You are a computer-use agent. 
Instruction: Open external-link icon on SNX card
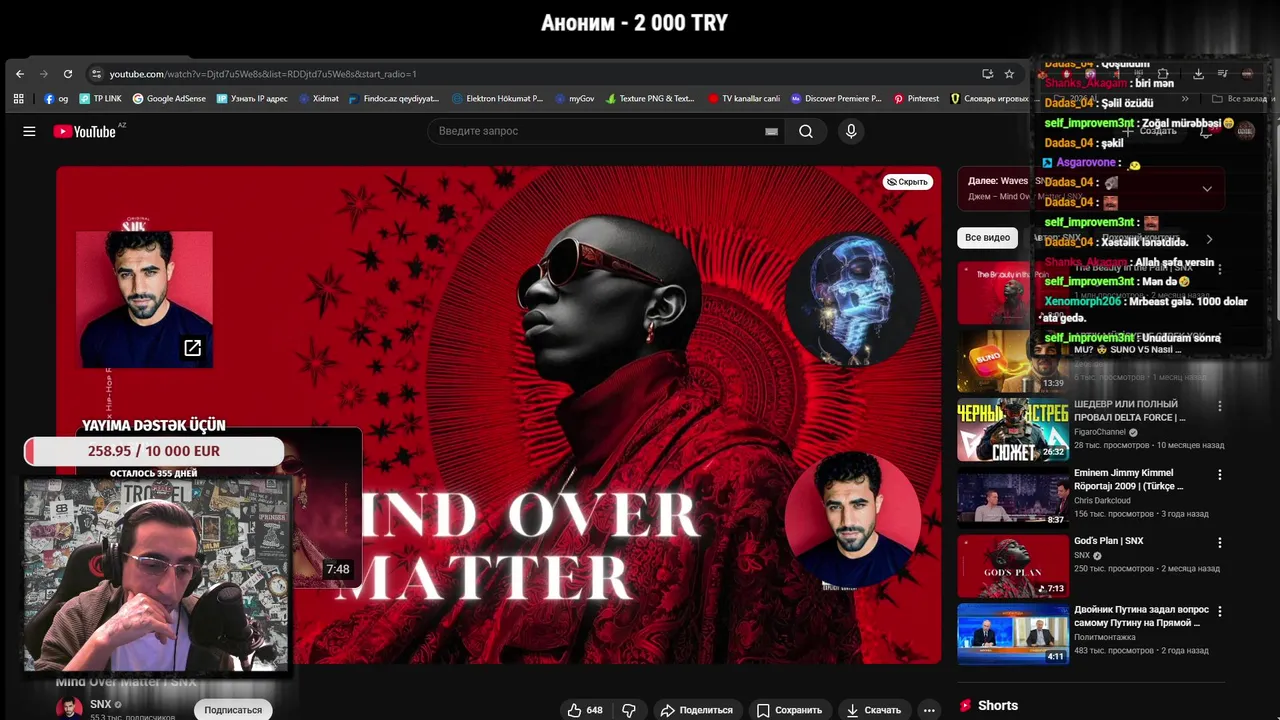(192, 348)
